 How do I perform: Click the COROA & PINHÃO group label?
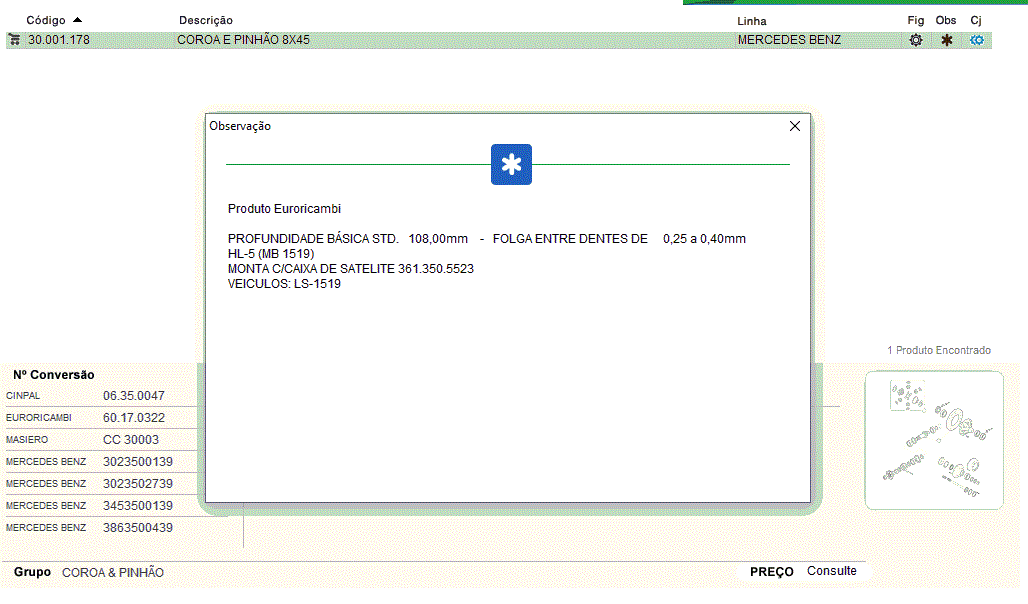pos(113,573)
